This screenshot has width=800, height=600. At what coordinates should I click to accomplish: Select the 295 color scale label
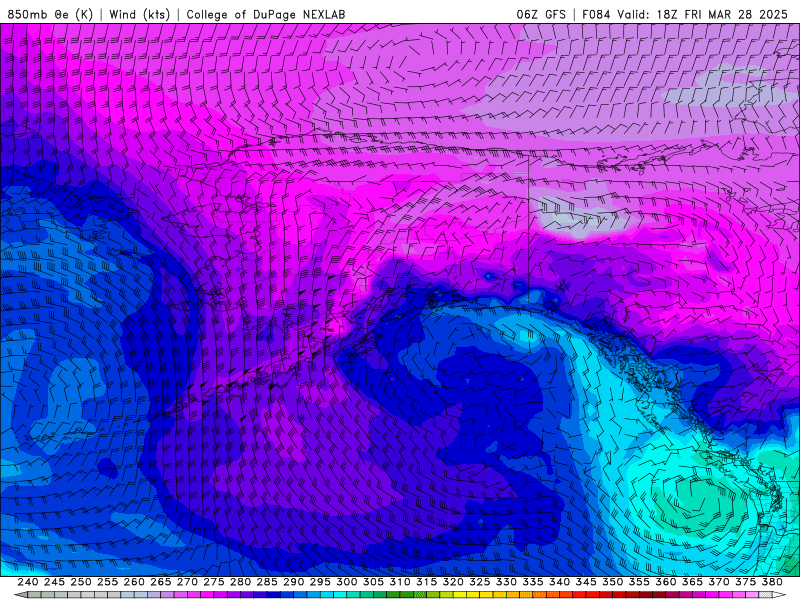tap(319, 582)
